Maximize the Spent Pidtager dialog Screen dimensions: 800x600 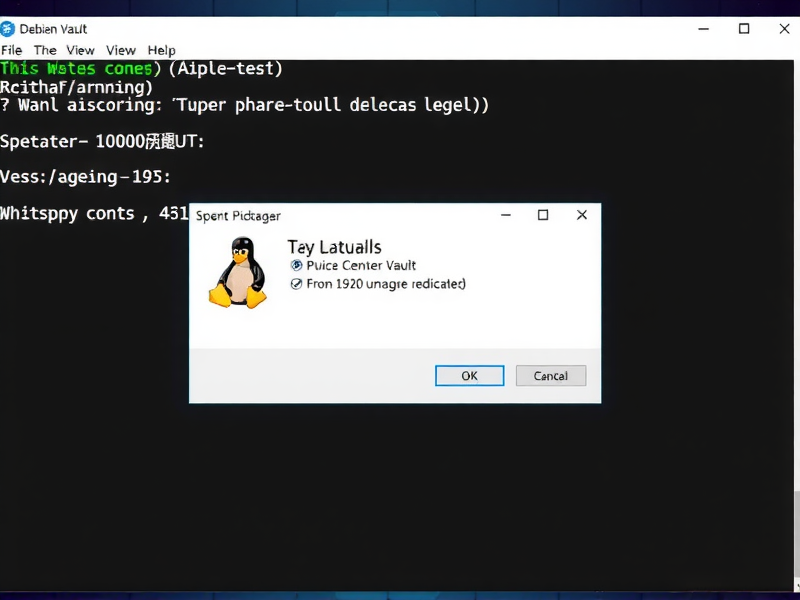point(543,215)
